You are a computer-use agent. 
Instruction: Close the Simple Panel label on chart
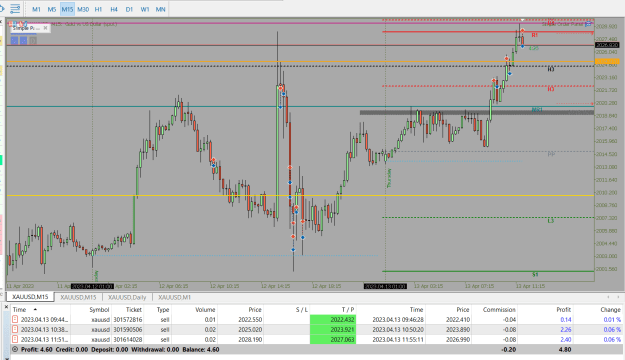click(45, 28)
